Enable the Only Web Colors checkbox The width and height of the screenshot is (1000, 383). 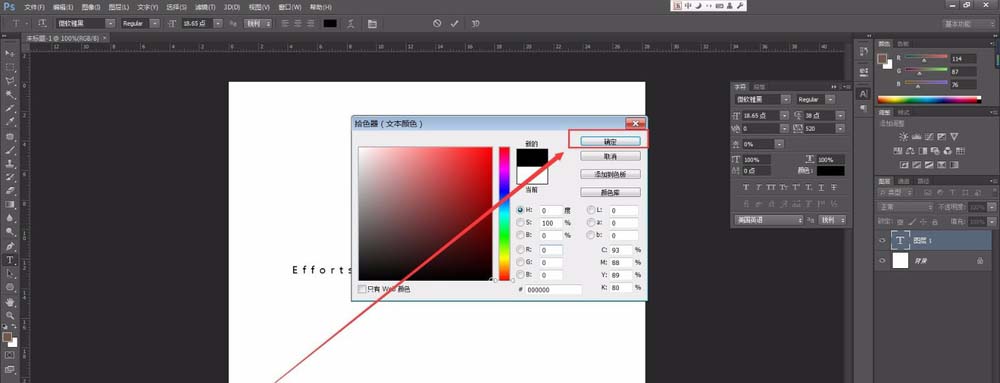(362, 289)
